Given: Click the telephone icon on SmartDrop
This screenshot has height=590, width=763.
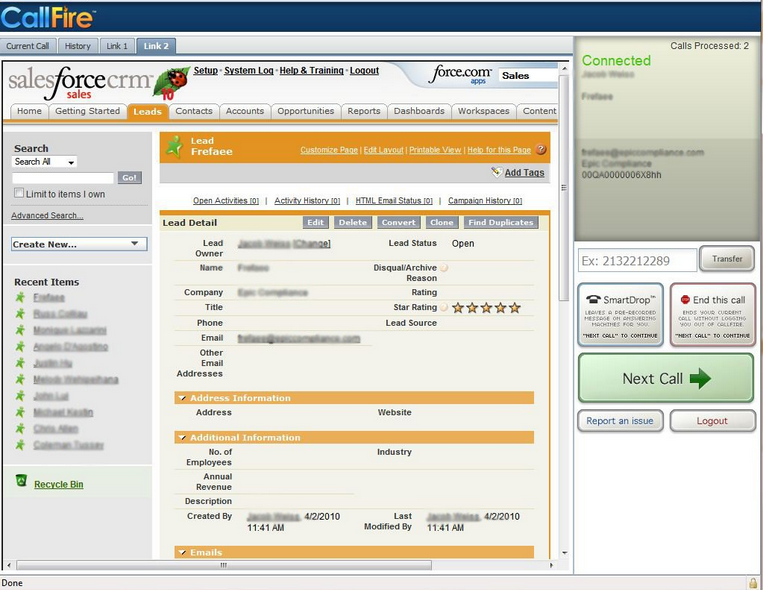Looking at the screenshot, I should 593,299.
